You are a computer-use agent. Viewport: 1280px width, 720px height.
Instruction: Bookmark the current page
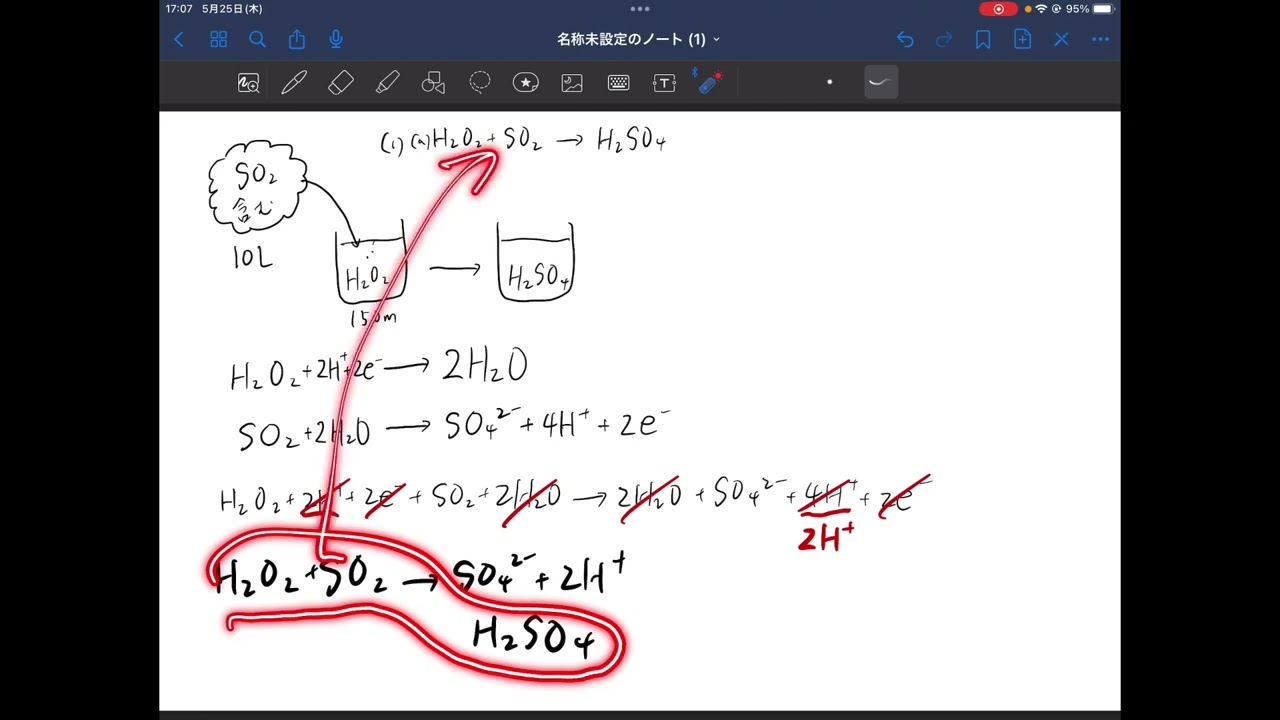[983, 40]
